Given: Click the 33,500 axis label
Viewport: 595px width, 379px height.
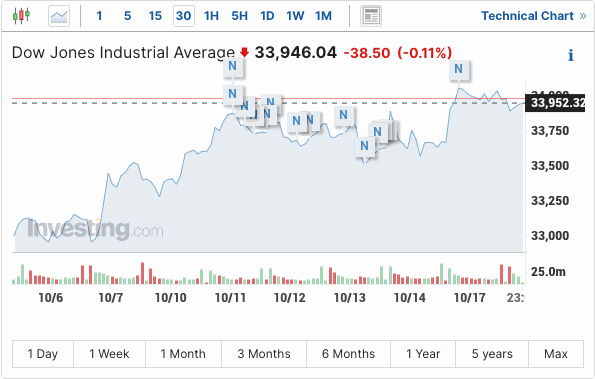Looking at the screenshot, I should click(x=550, y=166).
